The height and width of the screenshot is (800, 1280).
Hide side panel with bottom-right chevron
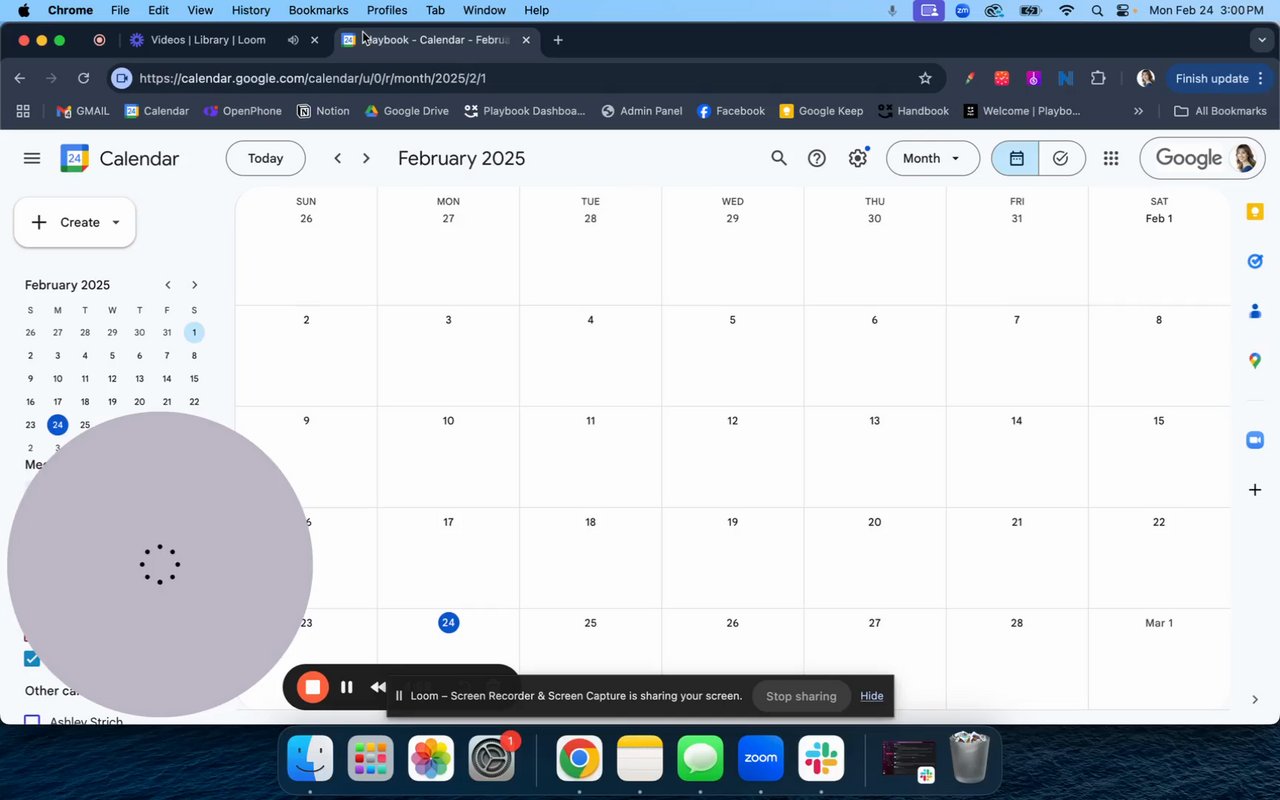click(x=1255, y=699)
